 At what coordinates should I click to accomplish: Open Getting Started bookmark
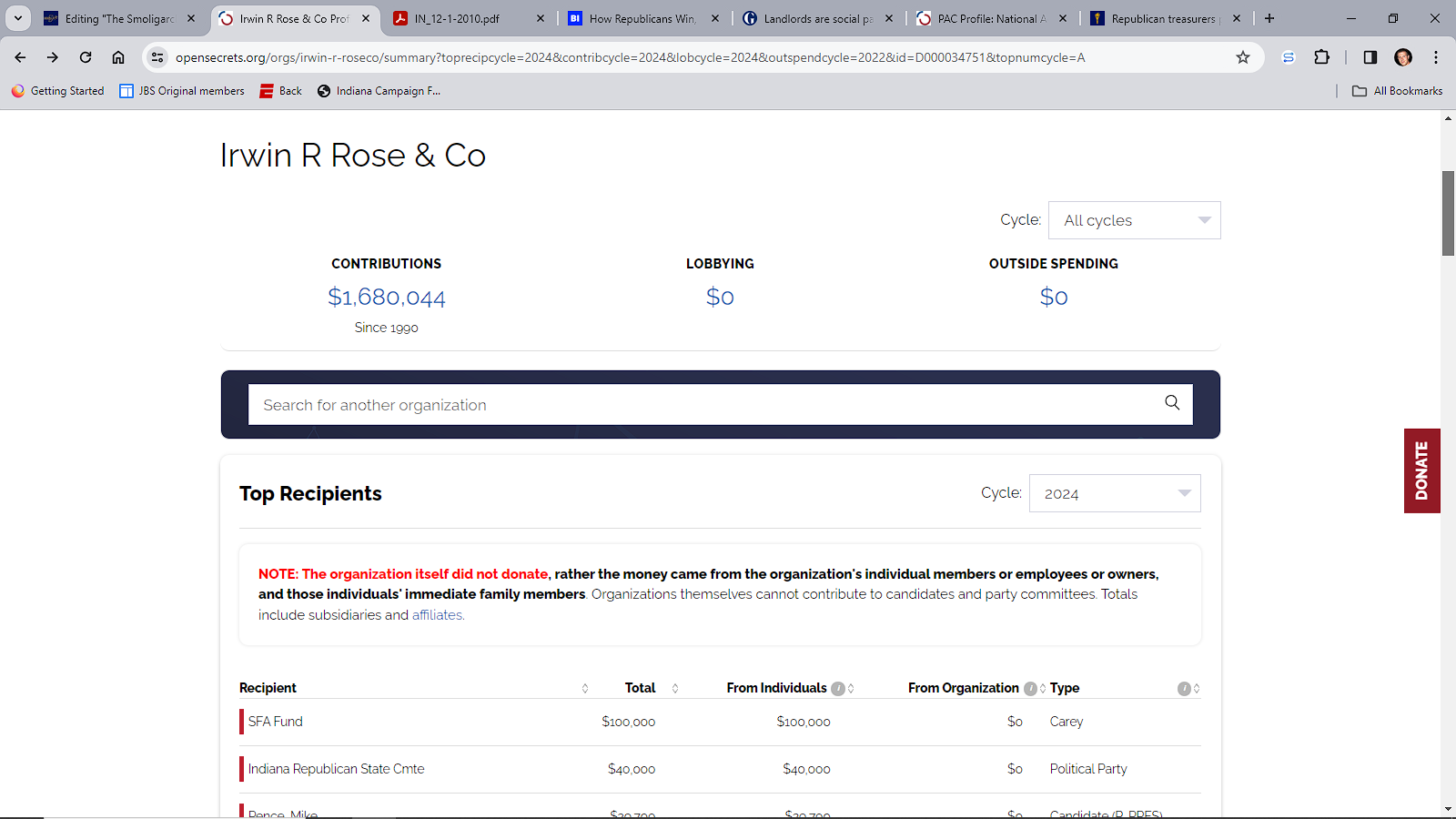click(57, 91)
